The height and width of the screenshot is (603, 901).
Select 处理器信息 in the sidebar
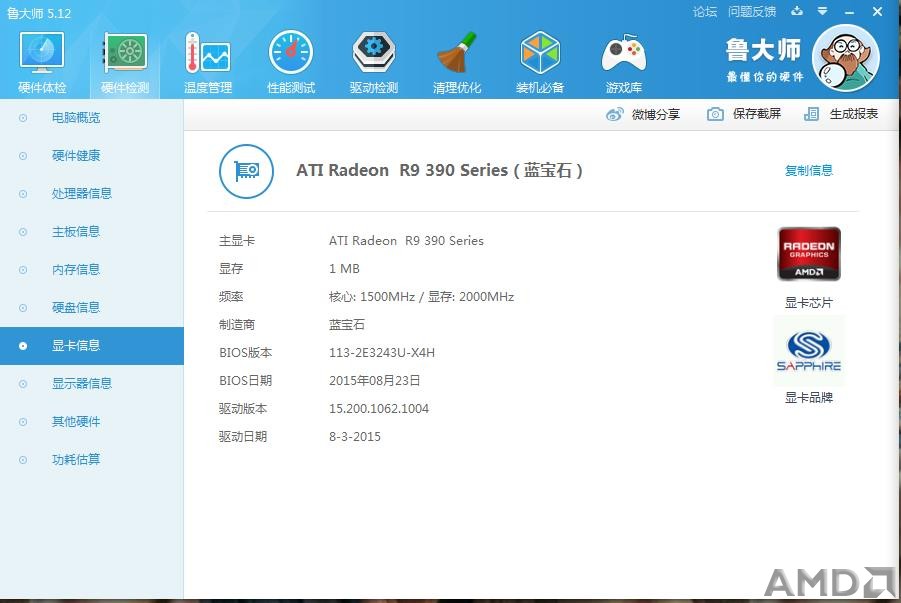(x=92, y=194)
